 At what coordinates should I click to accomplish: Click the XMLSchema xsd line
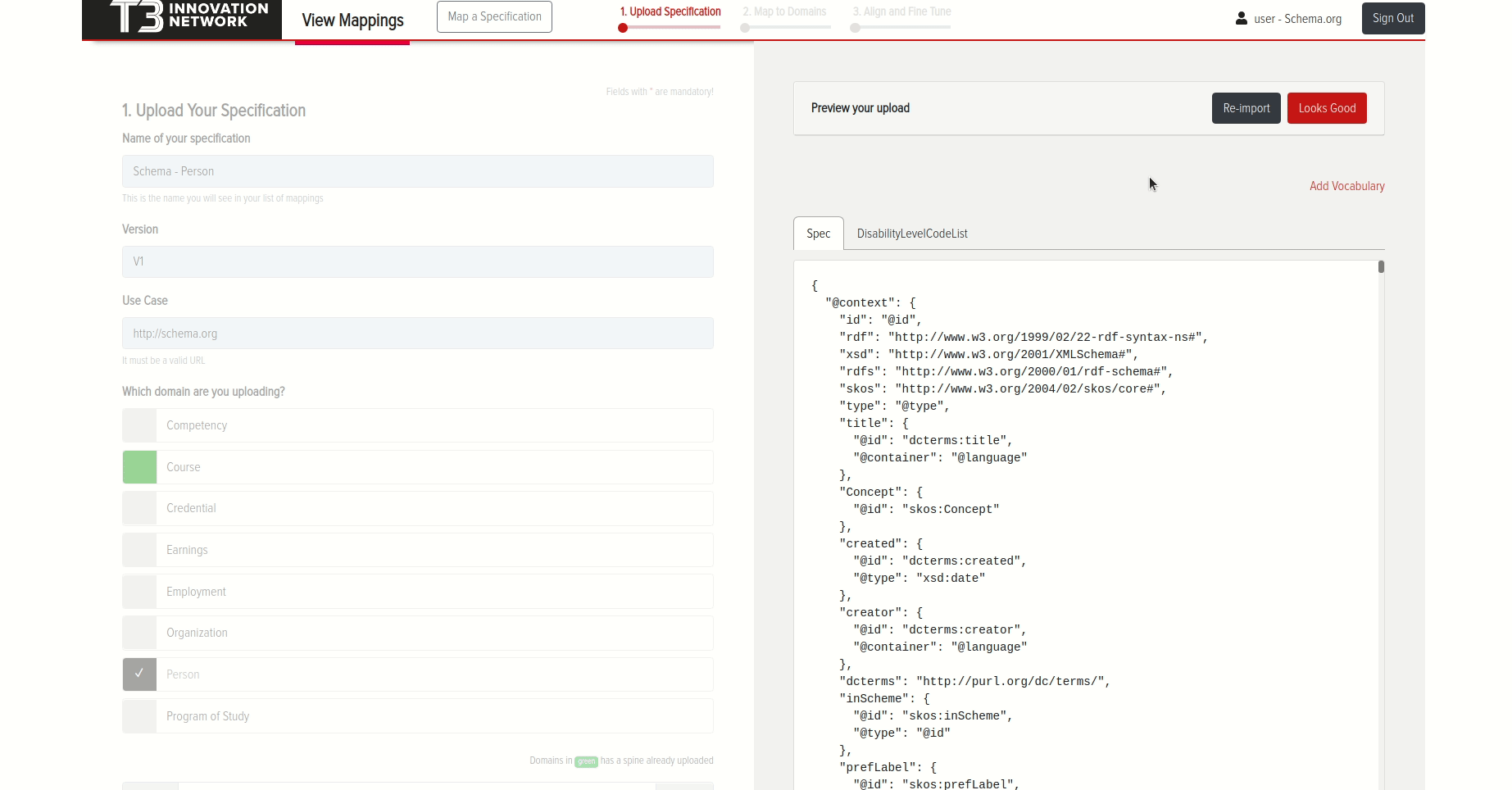coord(989,354)
